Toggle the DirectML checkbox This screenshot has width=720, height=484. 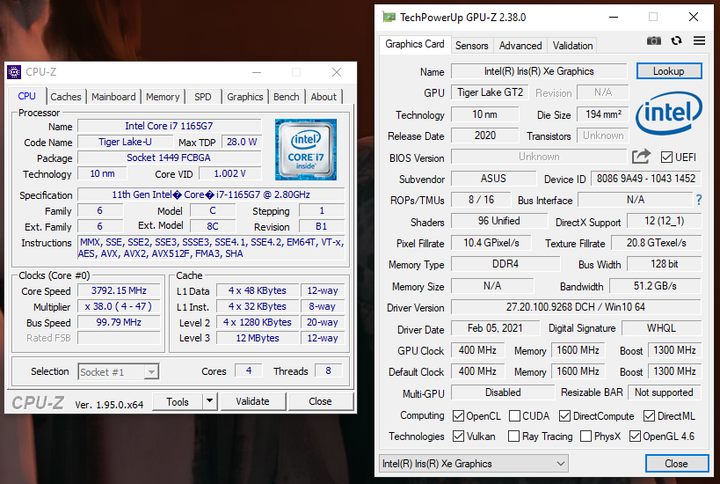click(649, 416)
